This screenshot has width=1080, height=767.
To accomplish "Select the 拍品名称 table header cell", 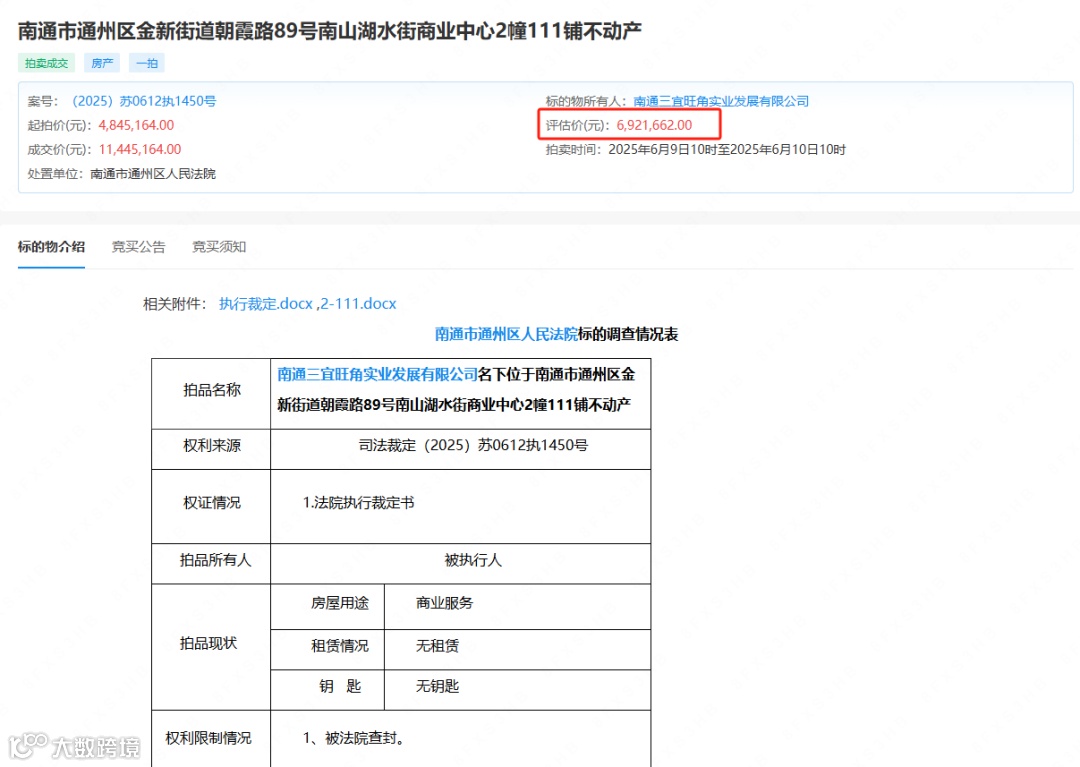I will (211, 394).
